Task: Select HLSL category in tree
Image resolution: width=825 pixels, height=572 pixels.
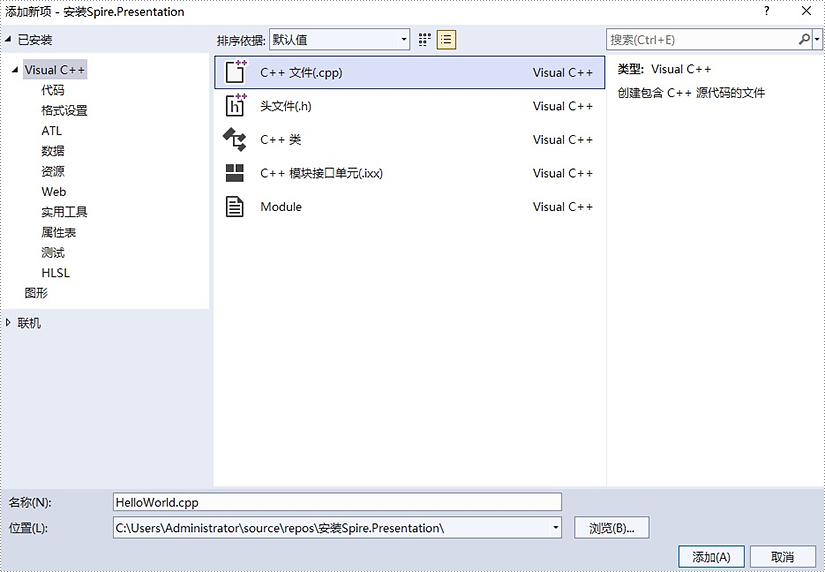Action: click(55, 273)
